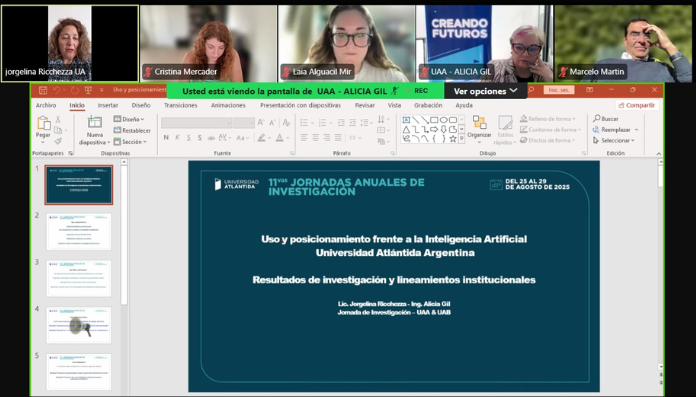Click the Organizar arrange icon
696x397 pixels.
click(479, 123)
